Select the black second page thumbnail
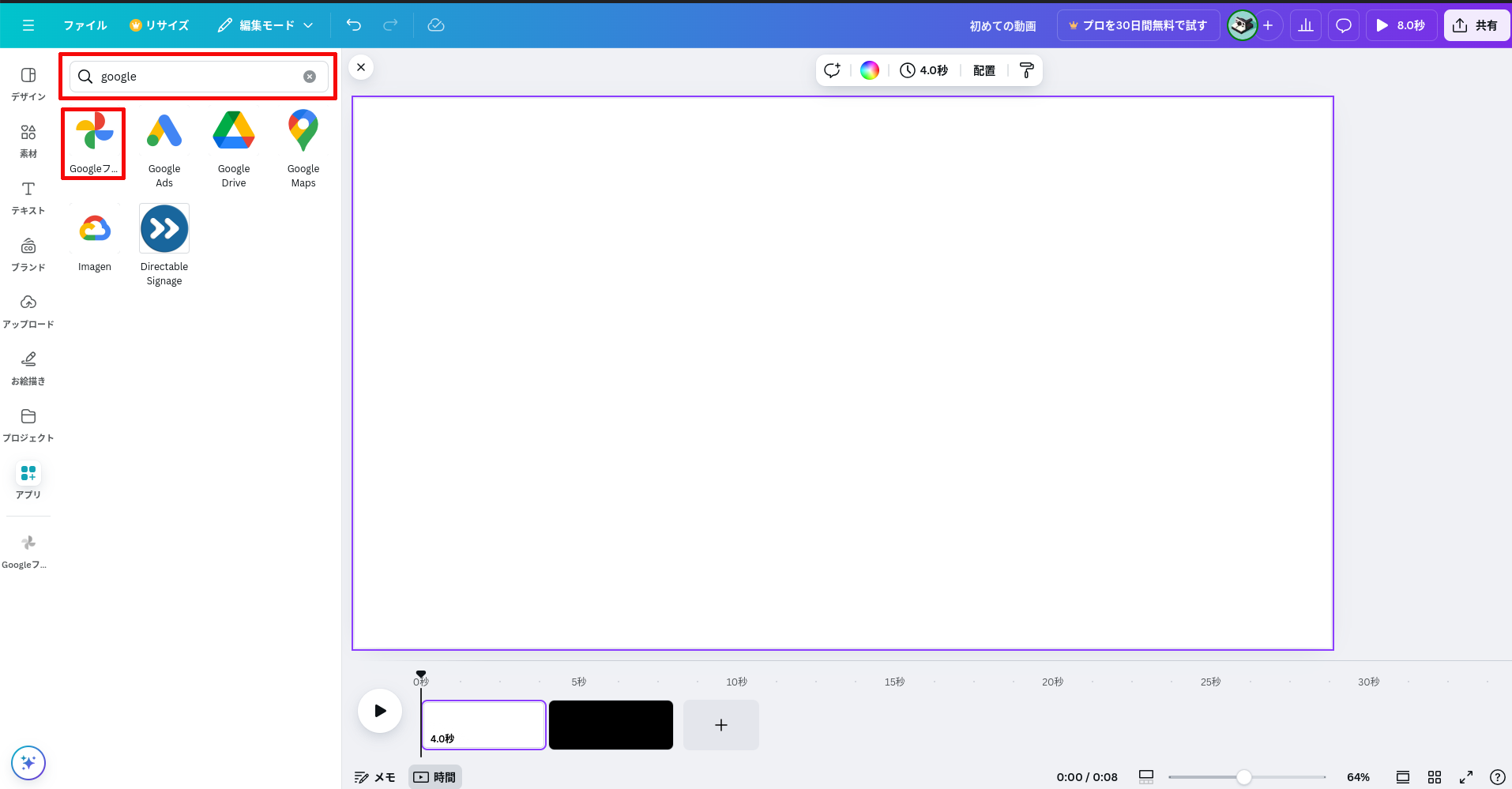This screenshot has height=789, width=1512. click(x=611, y=725)
